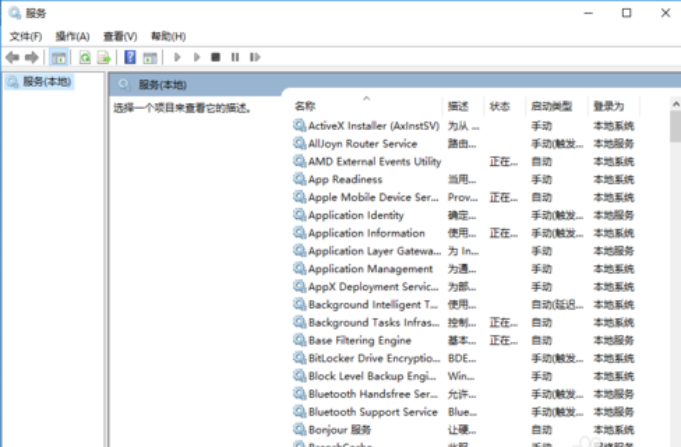Click the Back arrow in the toolbar
Image resolution: width=681 pixels, height=447 pixels.
click(x=12, y=58)
